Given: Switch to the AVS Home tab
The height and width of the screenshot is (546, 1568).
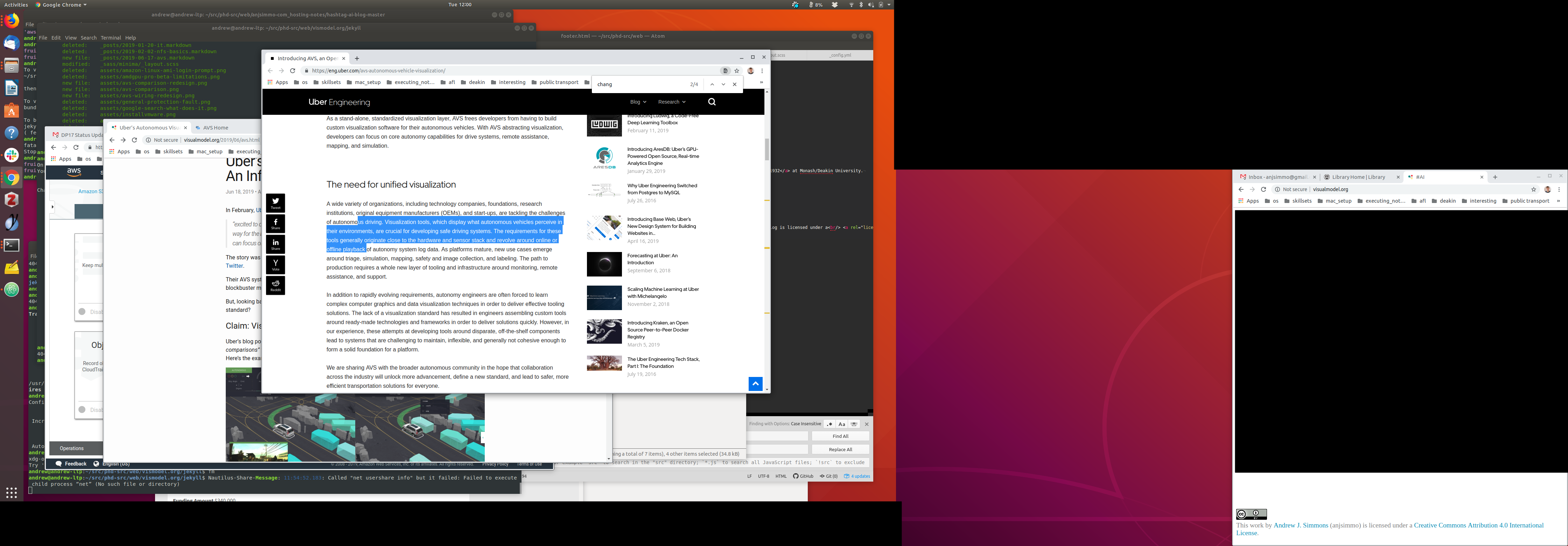Looking at the screenshot, I should (216, 128).
